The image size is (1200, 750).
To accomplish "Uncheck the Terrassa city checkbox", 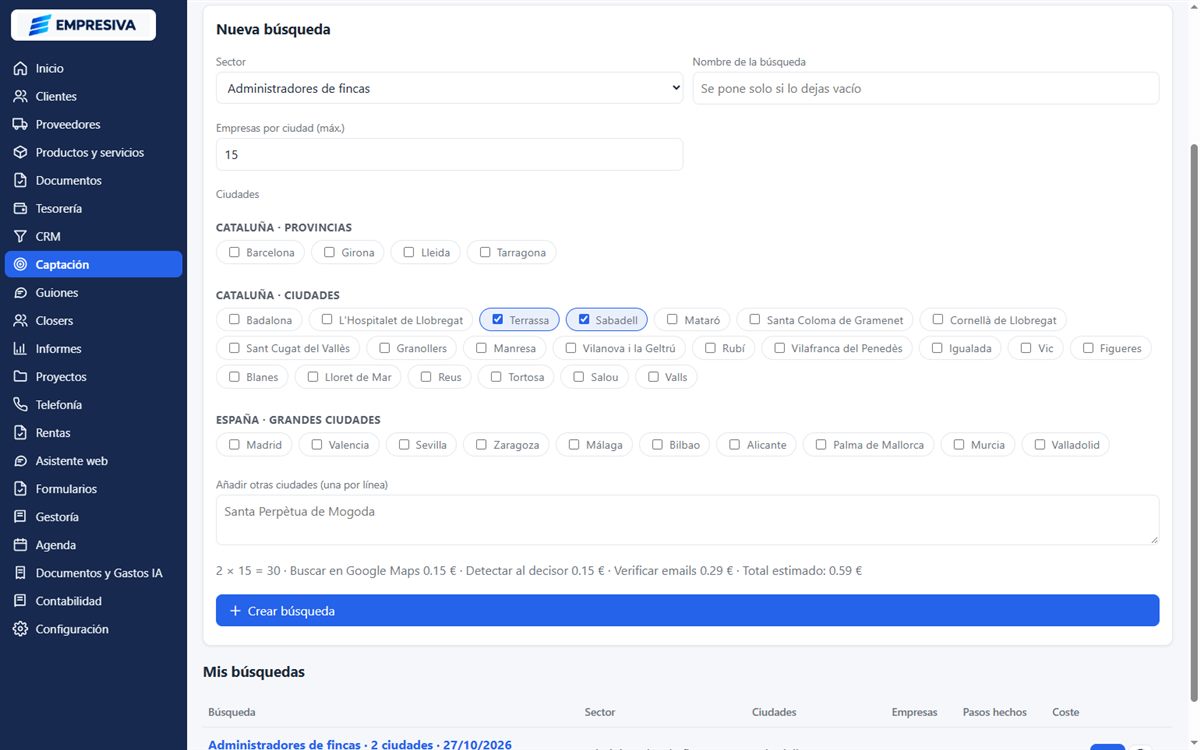I will point(498,320).
